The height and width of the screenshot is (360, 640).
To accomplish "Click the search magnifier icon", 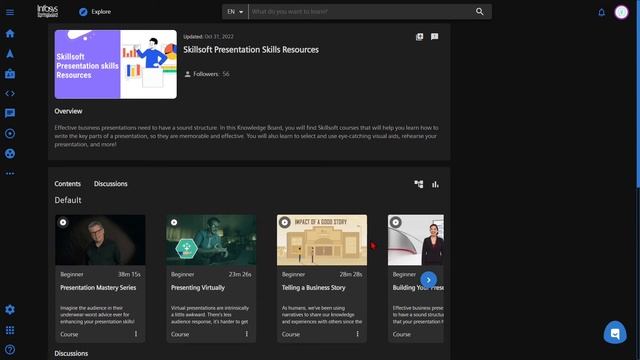I will 480,12.
